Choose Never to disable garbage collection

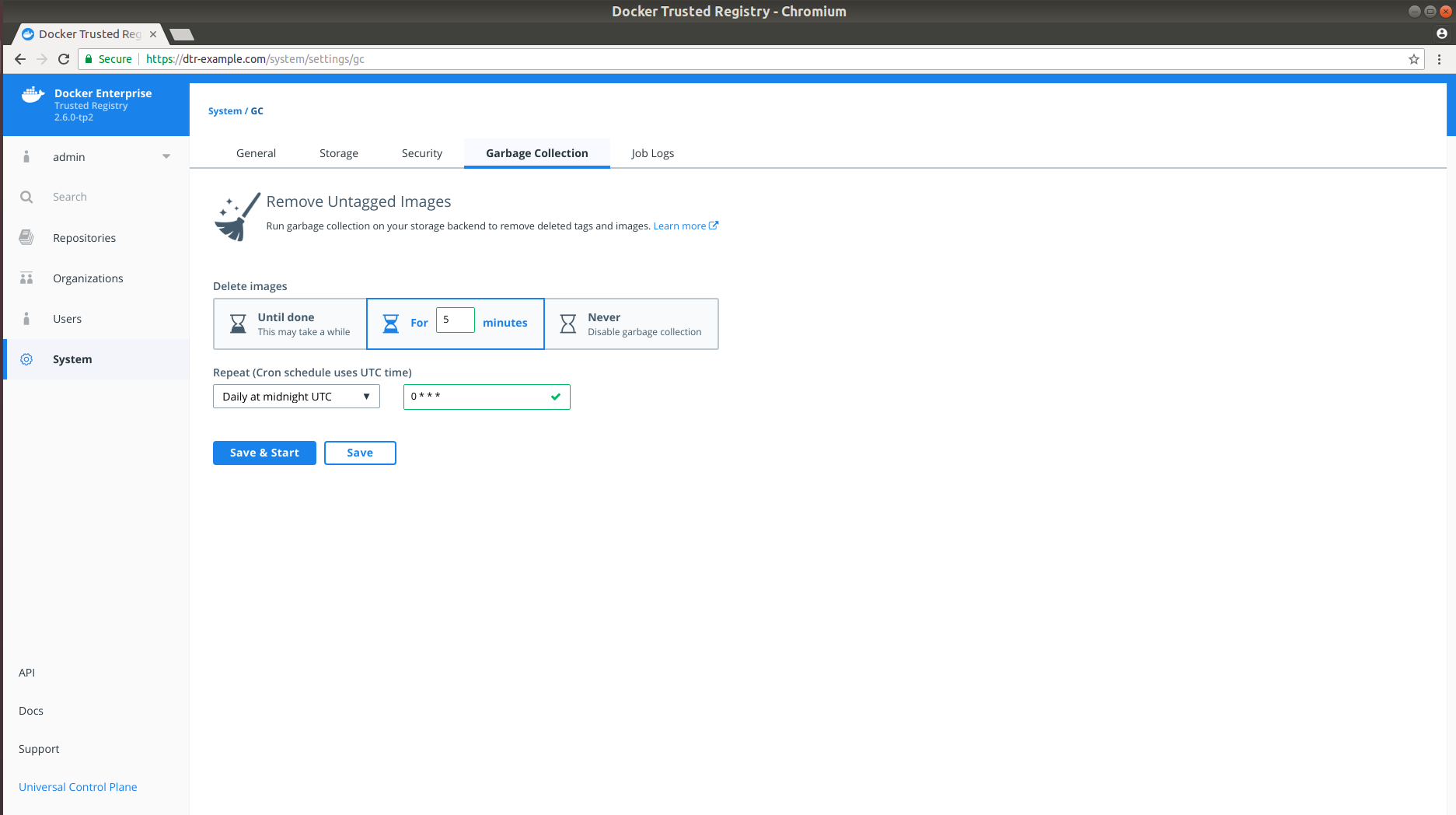631,324
